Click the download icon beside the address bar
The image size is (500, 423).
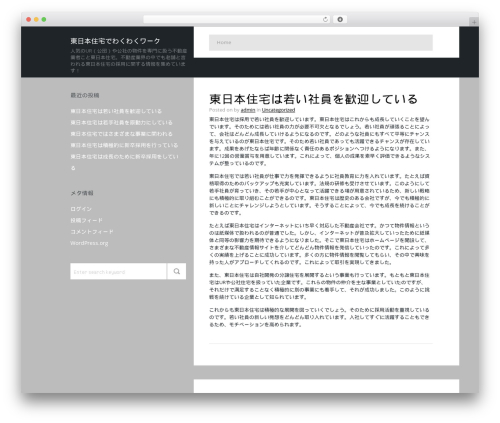(340, 20)
